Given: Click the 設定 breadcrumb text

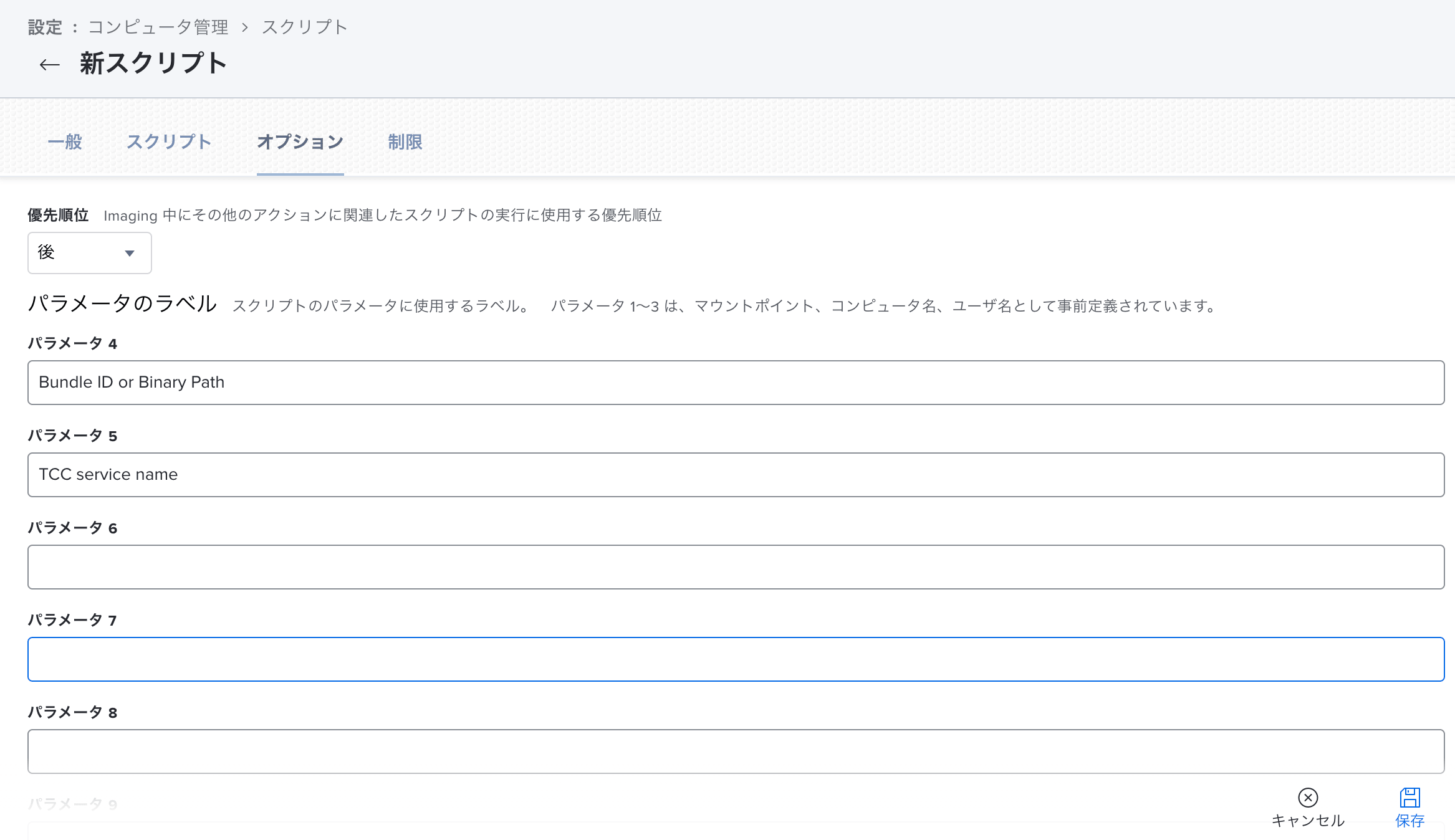Looking at the screenshot, I should pos(45,27).
